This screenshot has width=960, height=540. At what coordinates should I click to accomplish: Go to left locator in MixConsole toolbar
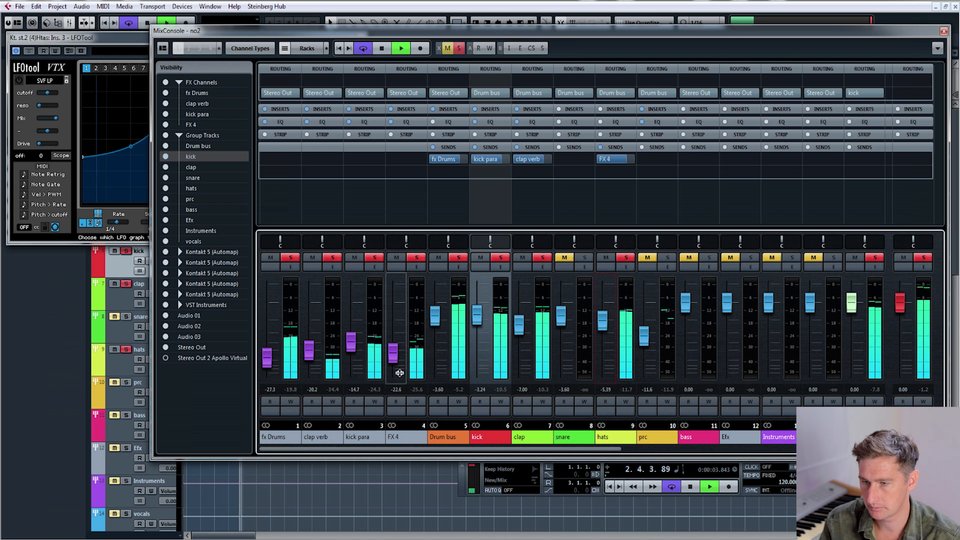(340, 48)
